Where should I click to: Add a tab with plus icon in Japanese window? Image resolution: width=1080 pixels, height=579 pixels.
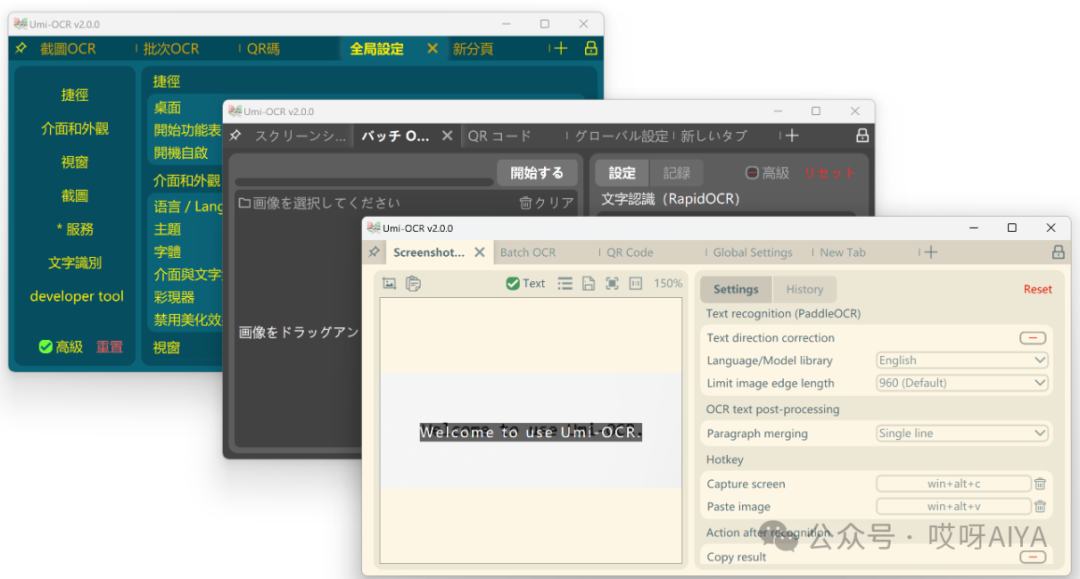coord(792,136)
